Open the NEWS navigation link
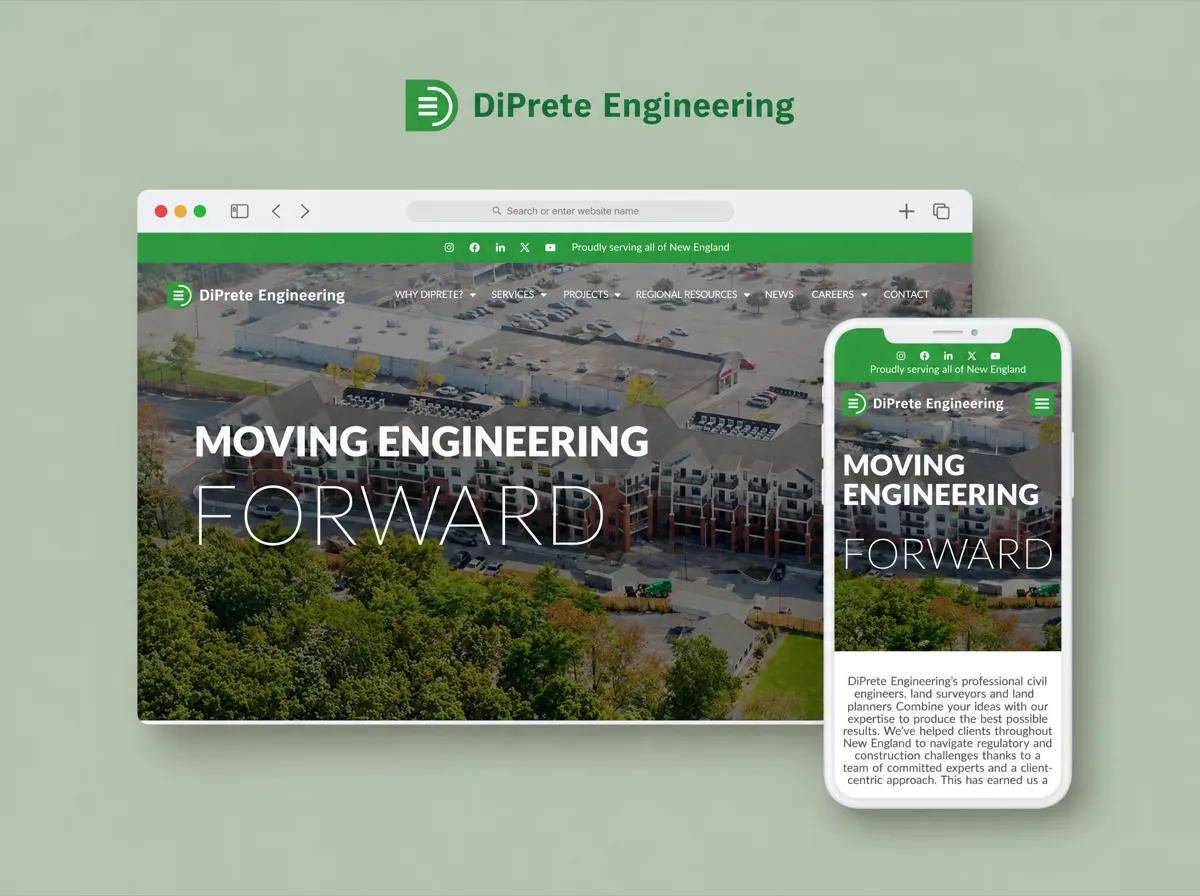Viewport: 1200px width, 896px height. click(779, 295)
